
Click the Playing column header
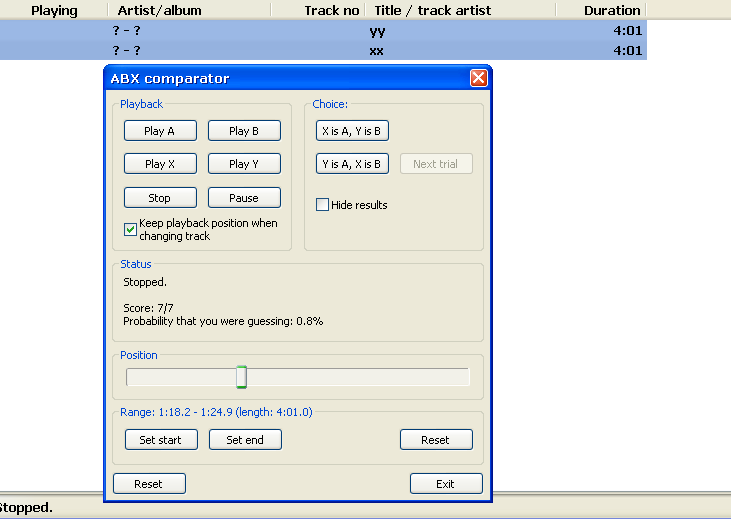coord(54,10)
